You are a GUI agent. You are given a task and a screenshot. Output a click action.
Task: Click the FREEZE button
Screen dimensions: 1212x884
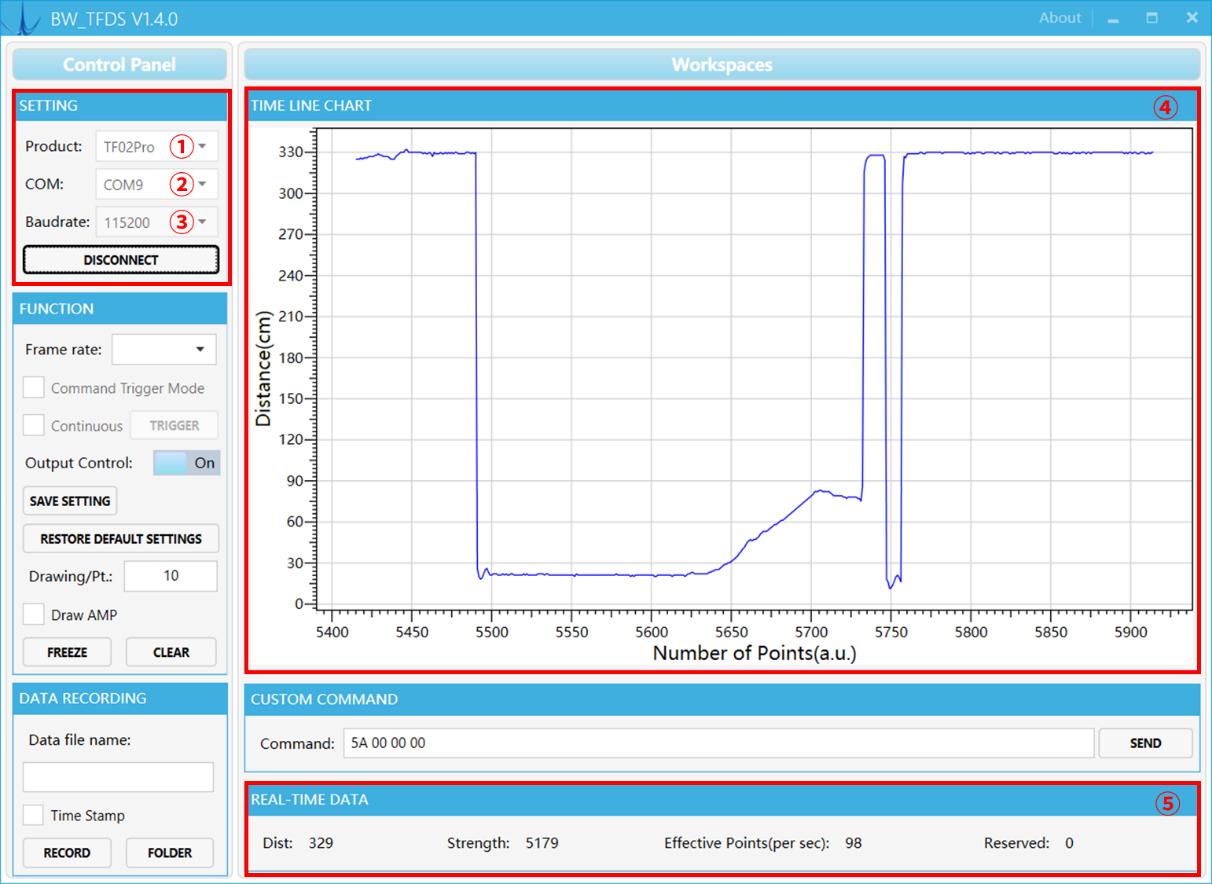[x=67, y=652]
